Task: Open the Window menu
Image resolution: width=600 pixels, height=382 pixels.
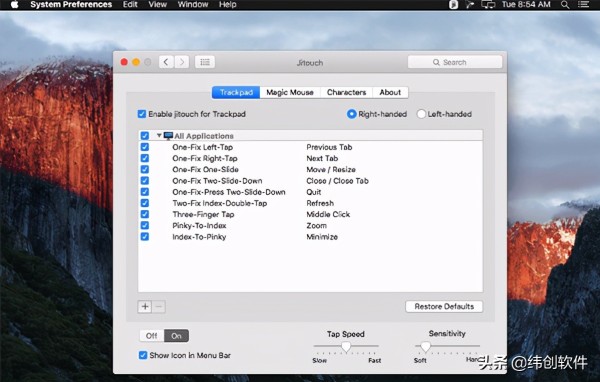Action: [x=193, y=5]
